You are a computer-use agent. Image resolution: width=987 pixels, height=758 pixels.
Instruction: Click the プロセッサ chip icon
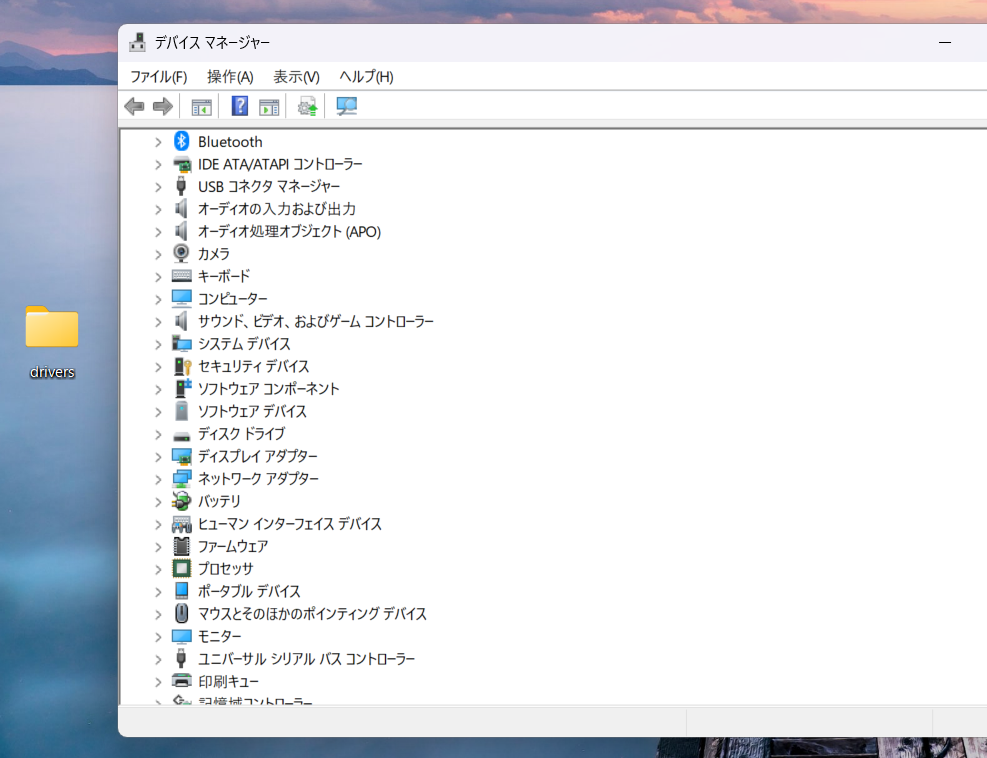[x=181, y=568]
